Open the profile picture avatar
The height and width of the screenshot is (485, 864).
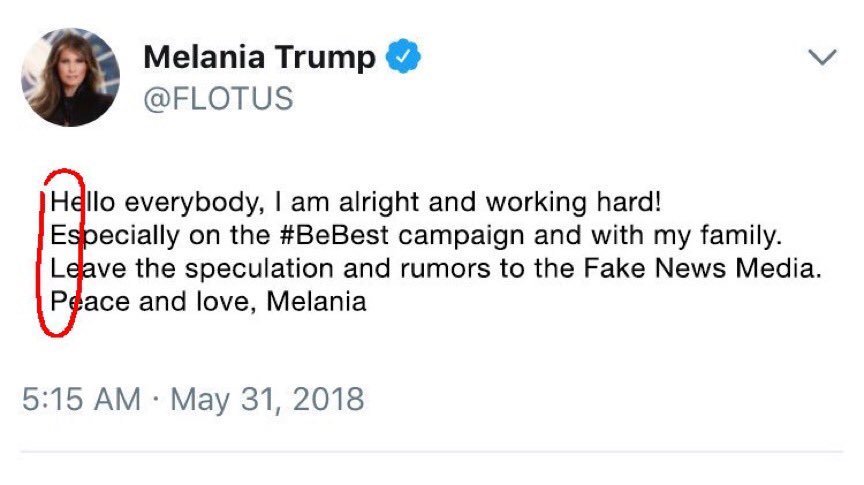click(70, 76)
